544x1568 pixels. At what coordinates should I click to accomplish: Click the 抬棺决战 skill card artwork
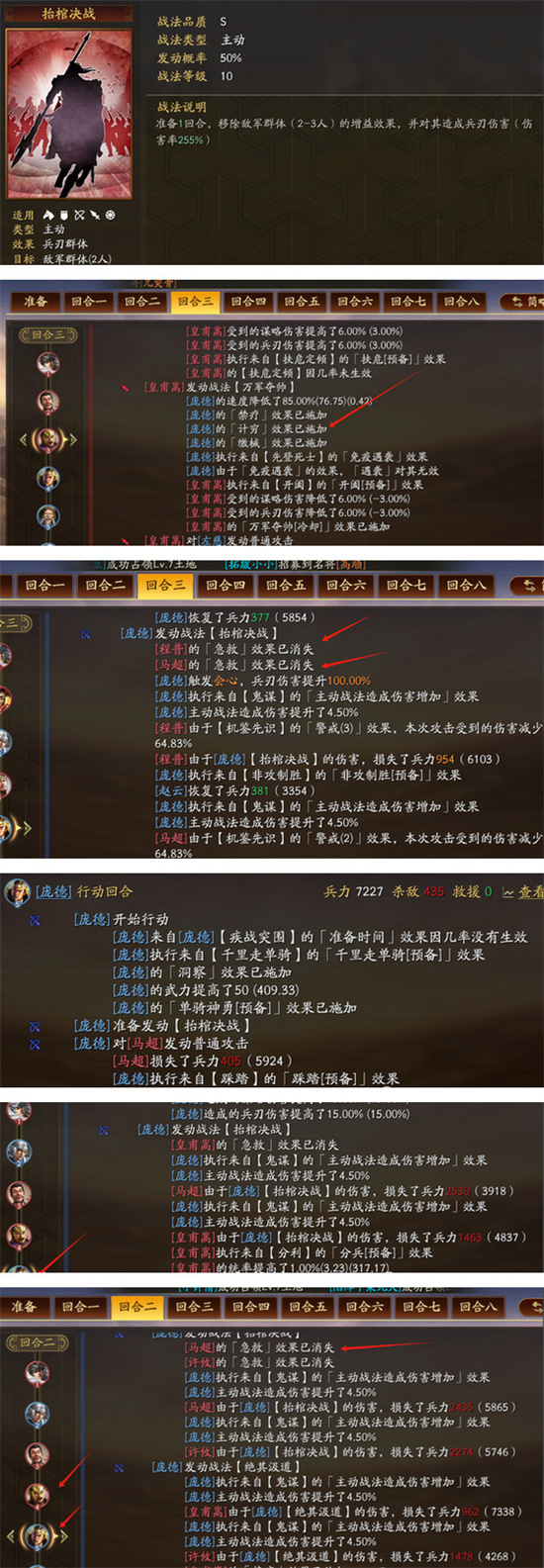coord(69,113)
